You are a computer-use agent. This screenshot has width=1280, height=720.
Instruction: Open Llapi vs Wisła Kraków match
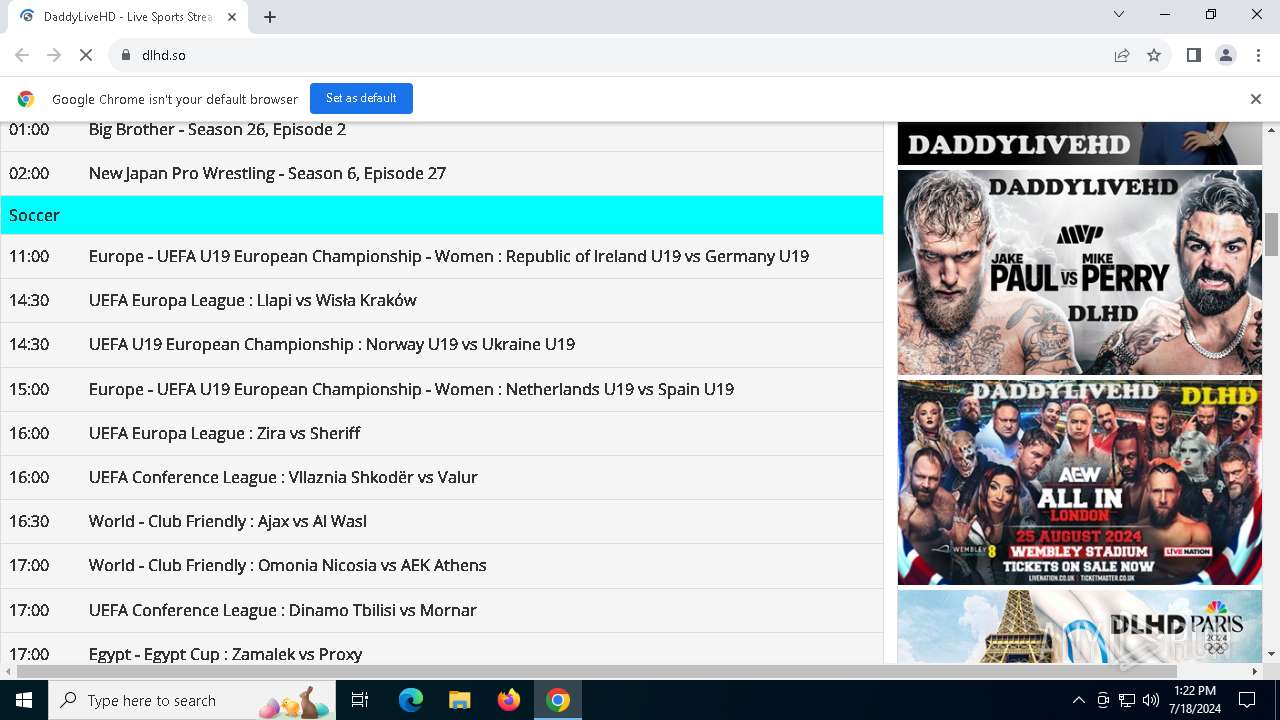(x=252, y=300)
